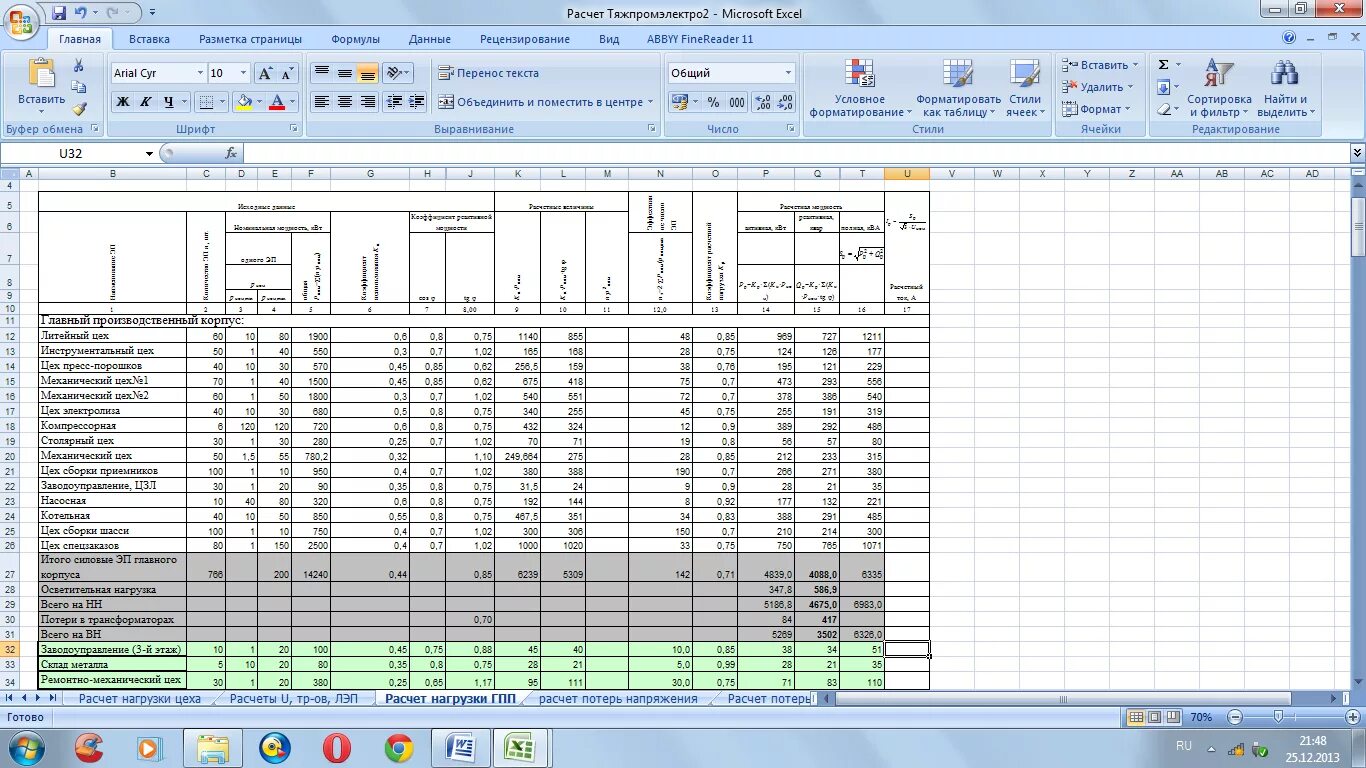Open Сортировка и фильтр menu
1366x768 pixels.
click(1219, 88)
